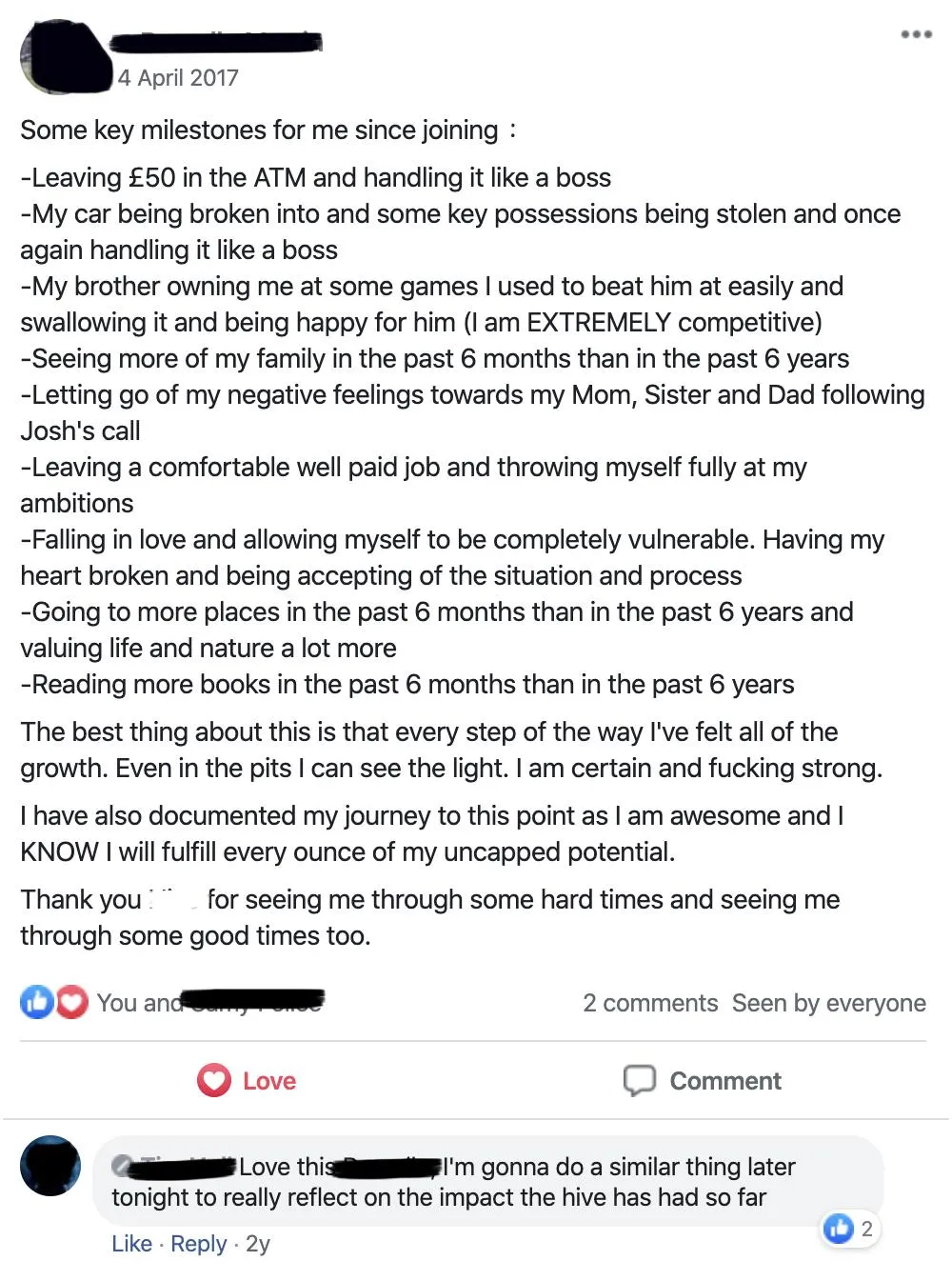This screenshot has width=952, height=1281.
Task: View the "2 comments" link
Action: [650, 1003]
